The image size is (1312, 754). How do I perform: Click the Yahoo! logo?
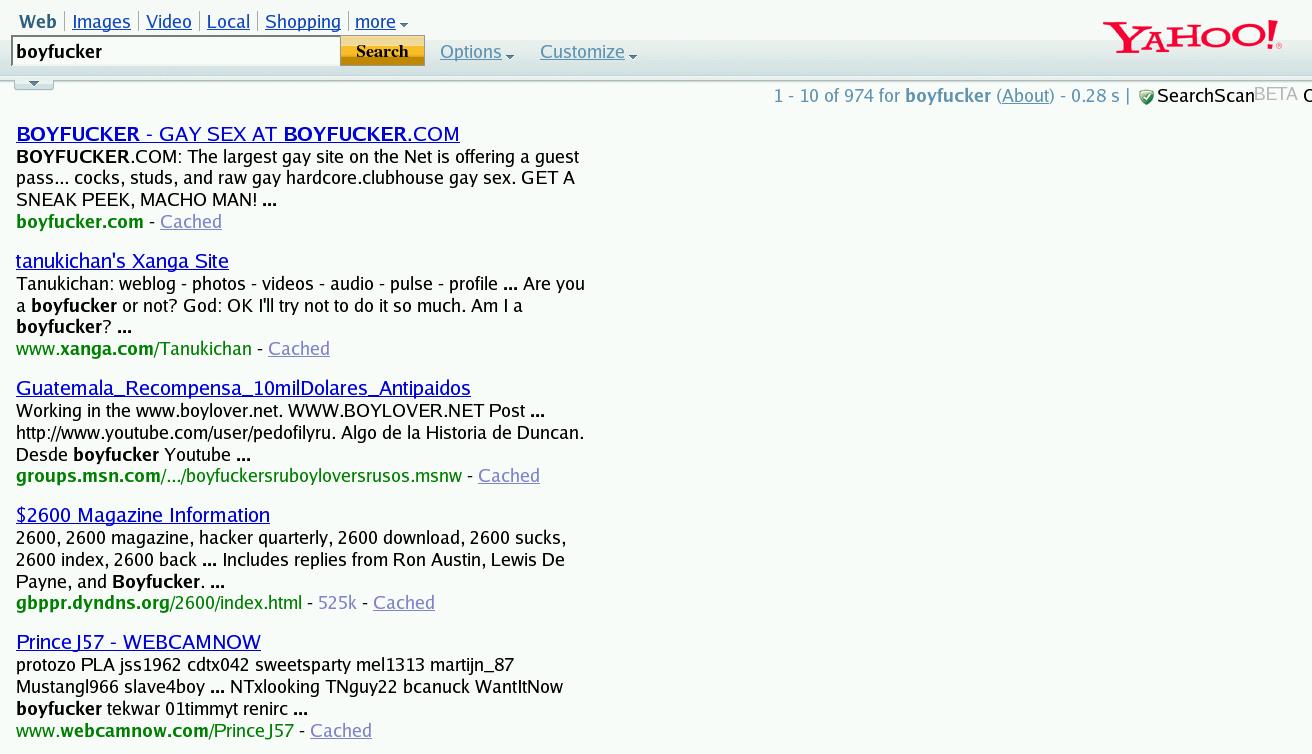coord(1192,36)
